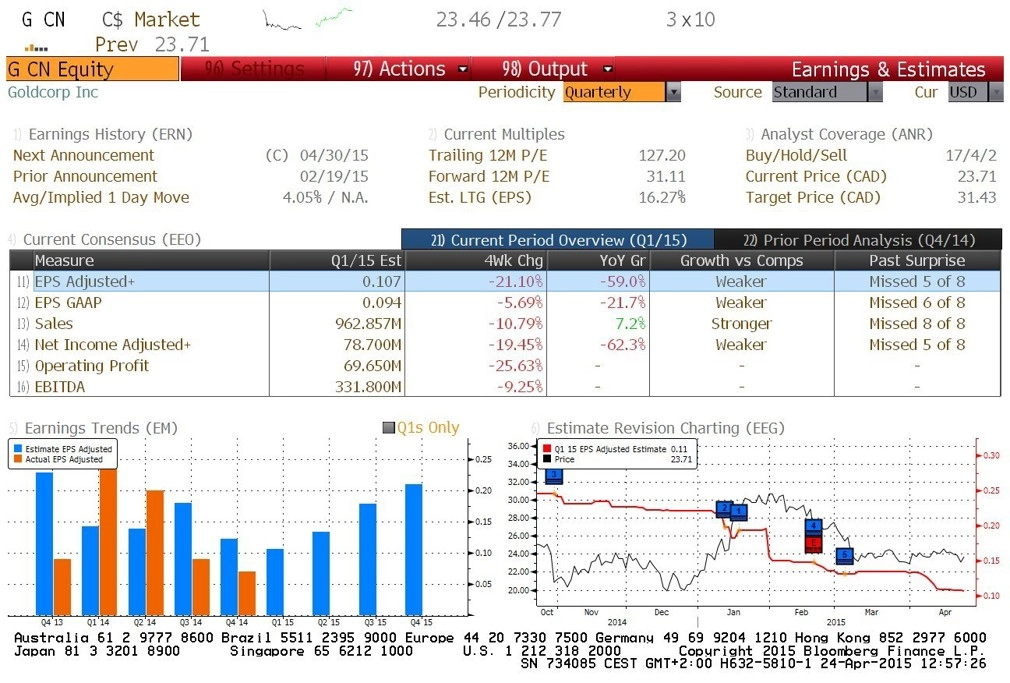Viewport: 1010px width, 683px height.
Task: Click the Q4 15 estimate bar in Earnings Trends
Action: 414,550
